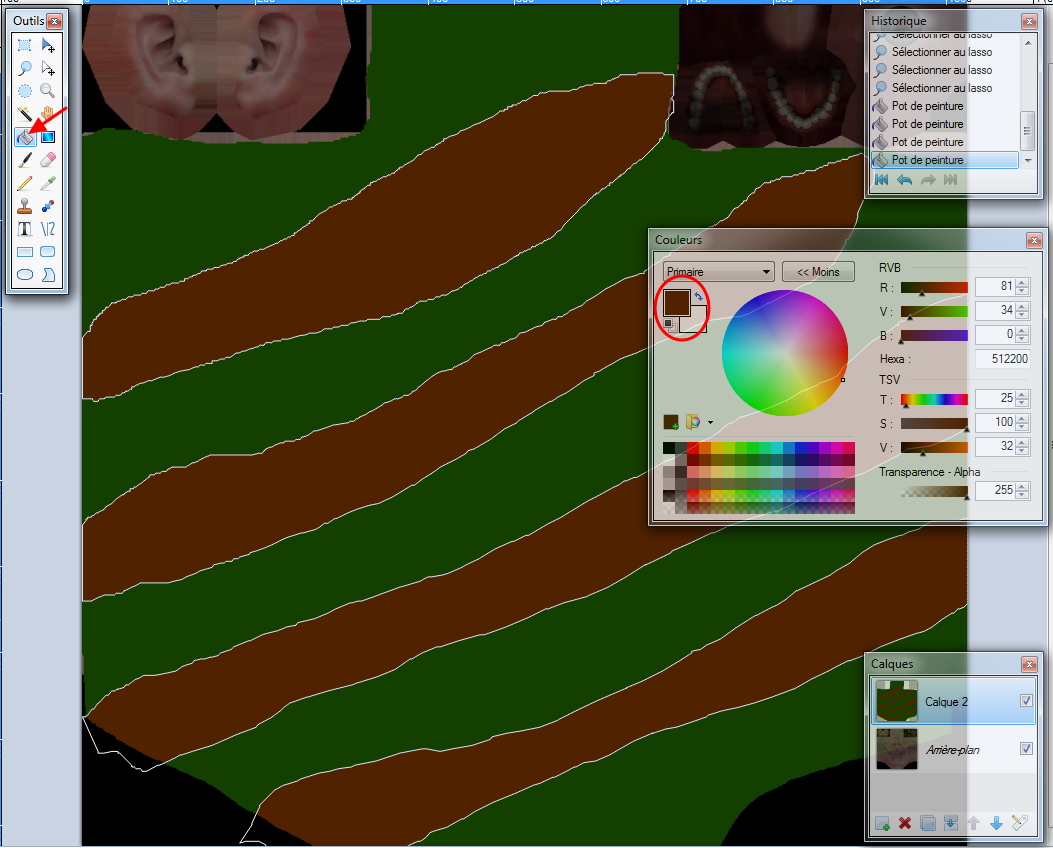Open the Primaire color dropdown
Image resolution: width=1053 pixels, height=848 pixels.
tap(719, 272)
